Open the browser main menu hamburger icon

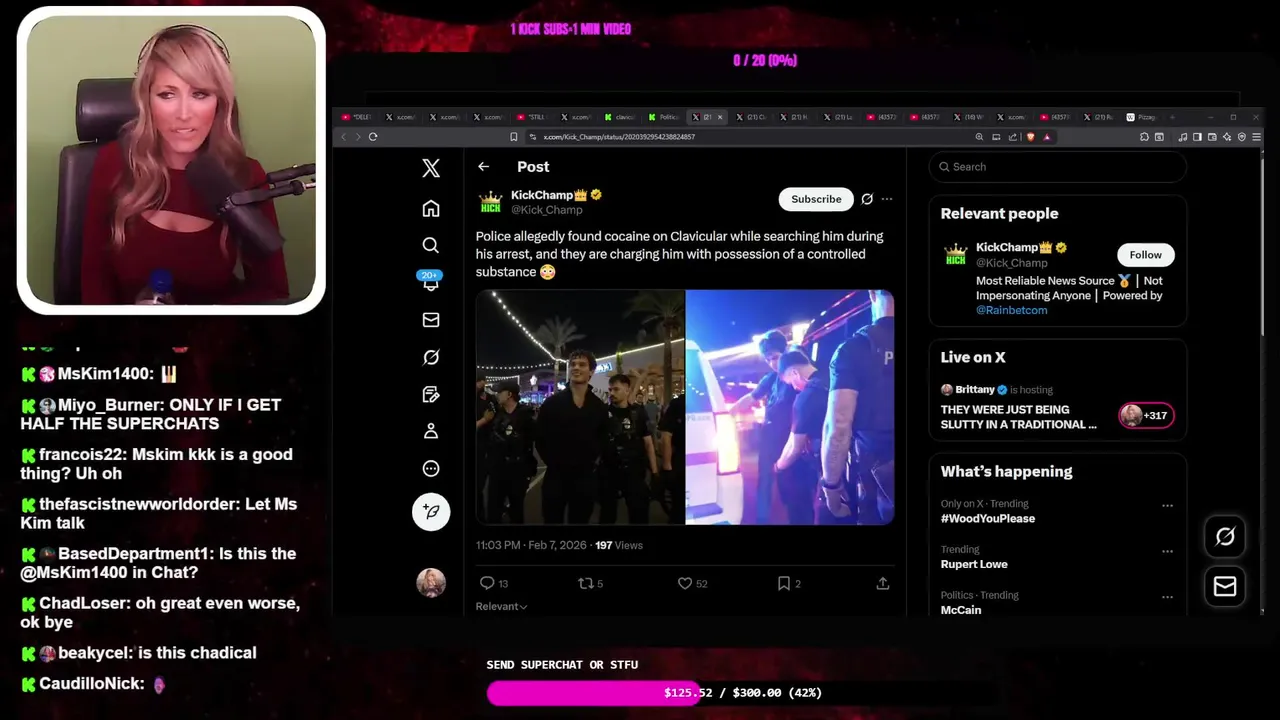point(1257,137)
